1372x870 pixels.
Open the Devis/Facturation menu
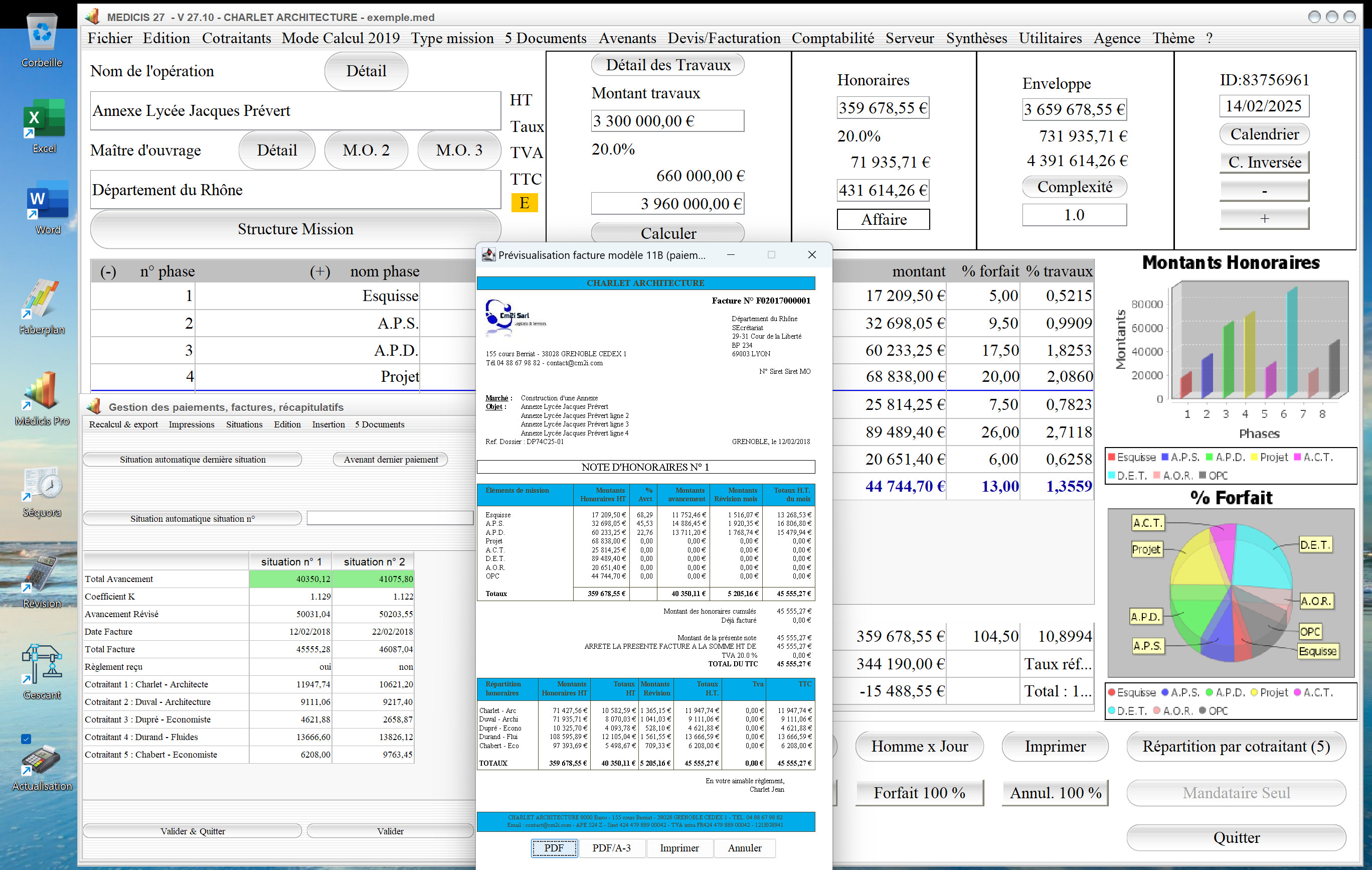[x=724, y=38]
